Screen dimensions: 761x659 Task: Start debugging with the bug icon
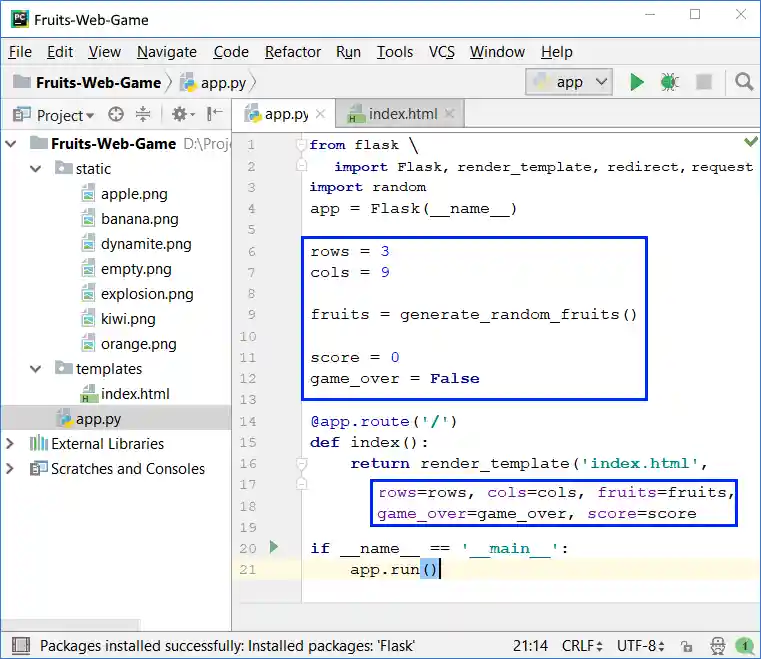click(x=670, y=82)
